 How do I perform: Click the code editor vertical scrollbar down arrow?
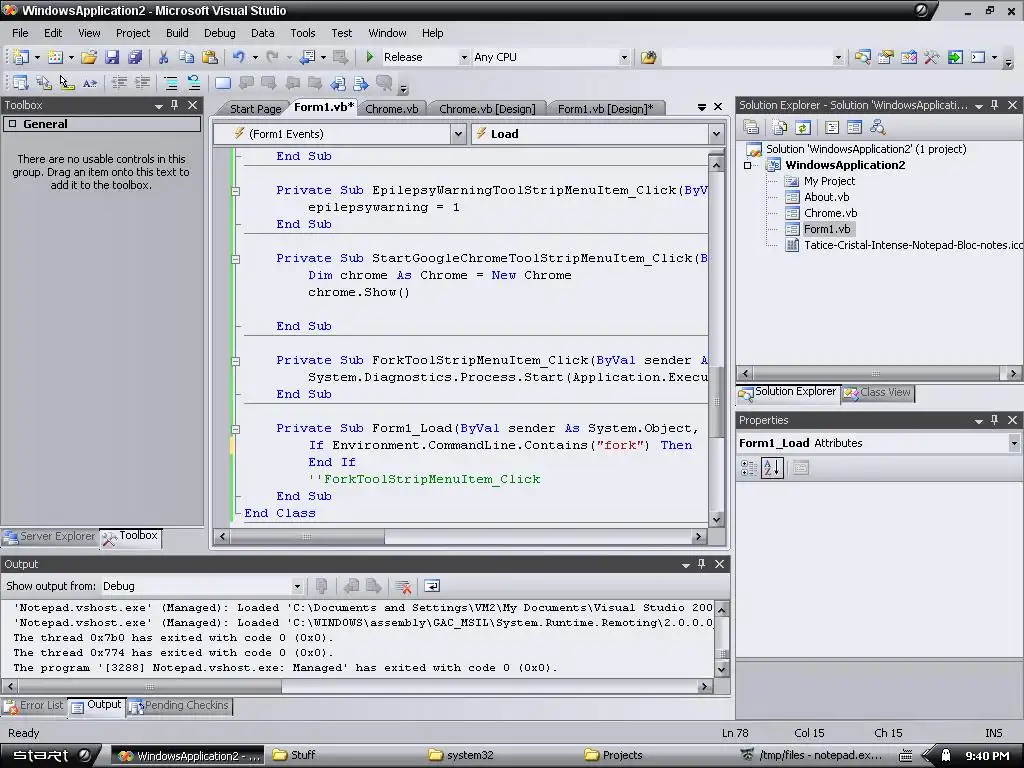click(x=716, y=520)
